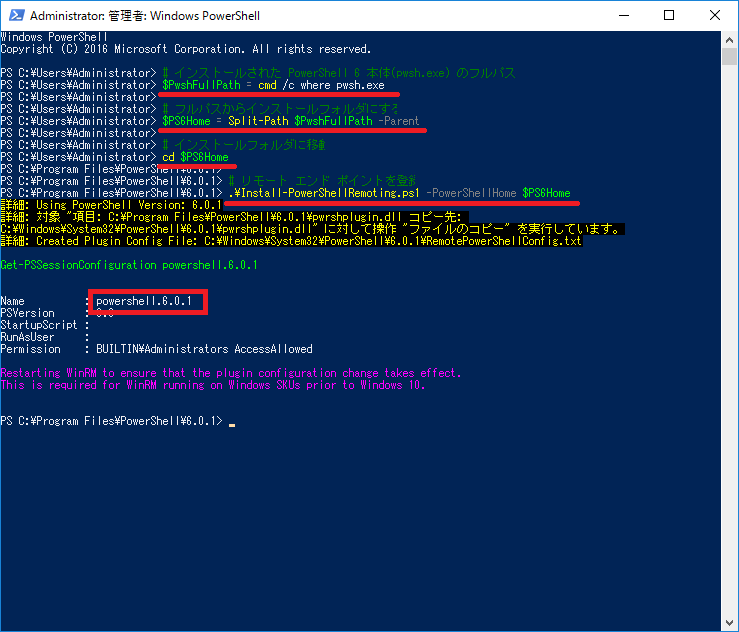Click the comment 'インストールフォルダに移動'
The height and width of the screenshot is (632, 739).
pyautogui.click(x=244, y=145)
